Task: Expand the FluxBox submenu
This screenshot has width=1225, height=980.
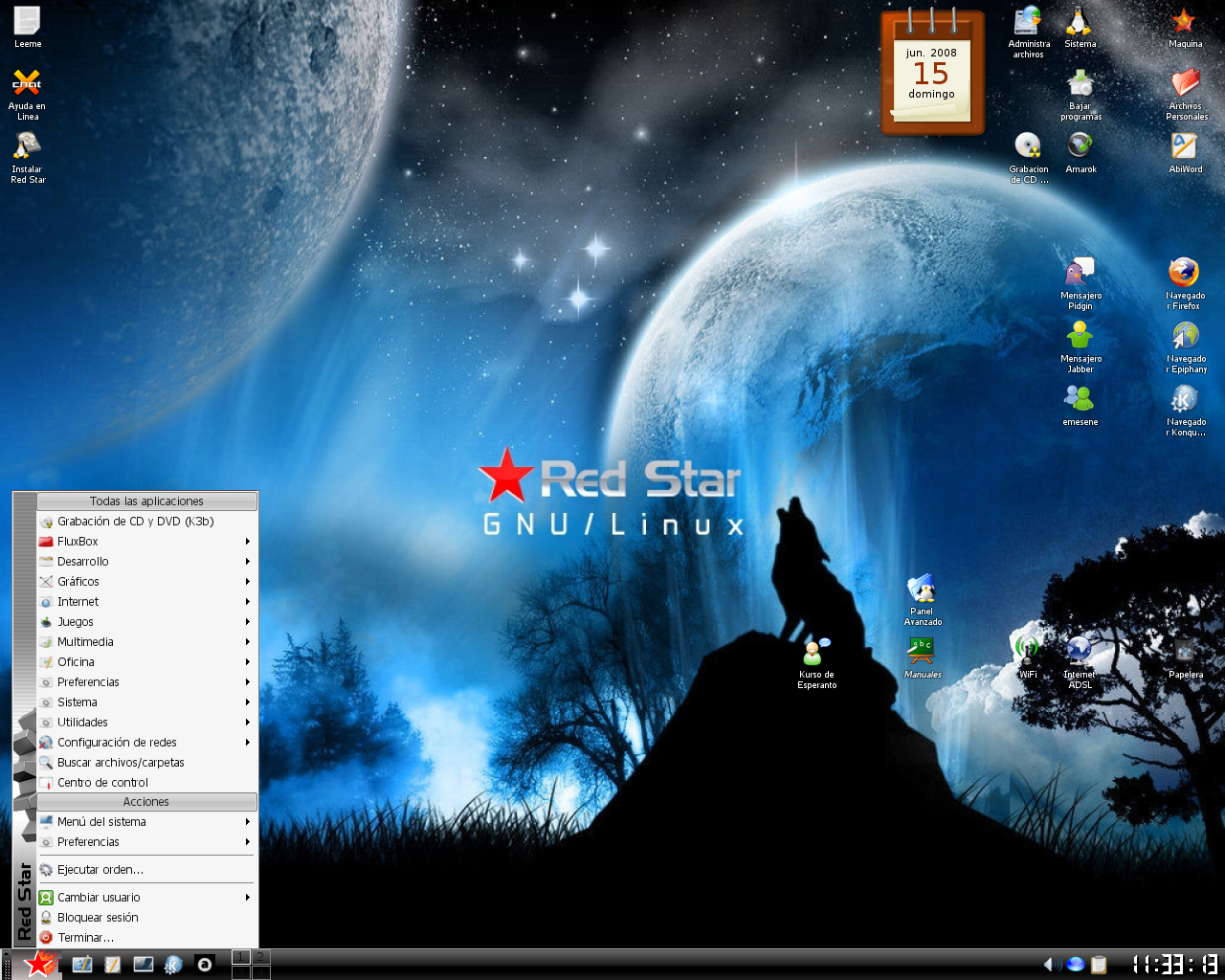Action: coord(146,542)
